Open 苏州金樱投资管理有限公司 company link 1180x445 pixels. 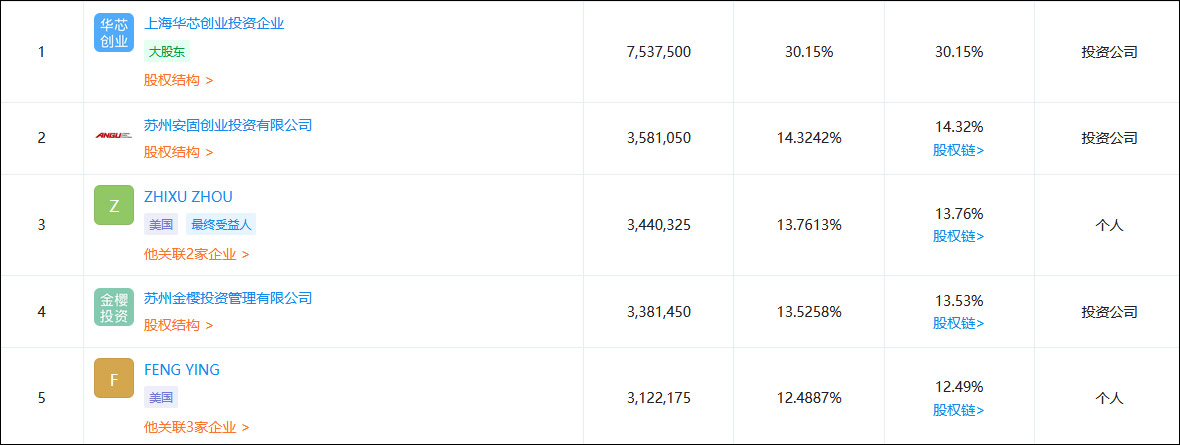[x=228, y=298]
